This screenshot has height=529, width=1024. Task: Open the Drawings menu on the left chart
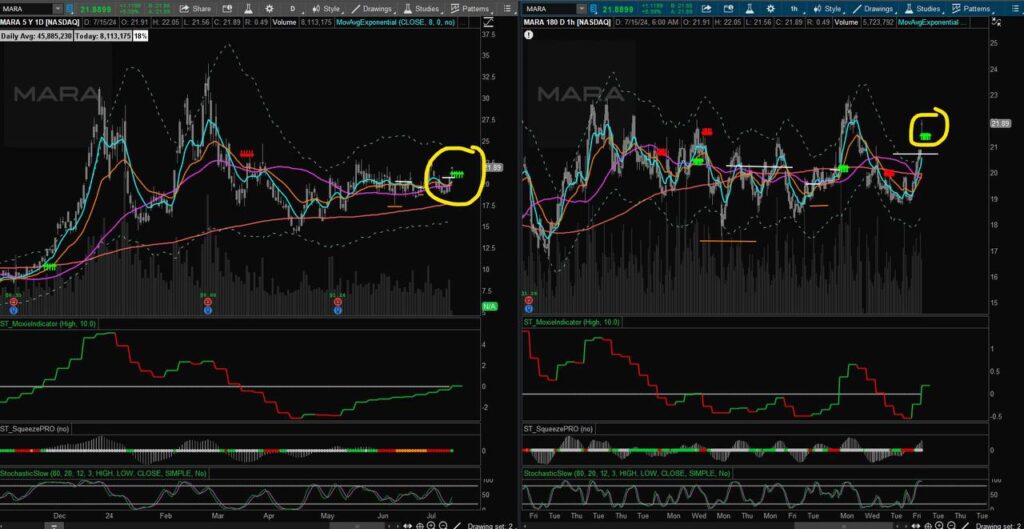pyautogui.click(x=371, y=8)
